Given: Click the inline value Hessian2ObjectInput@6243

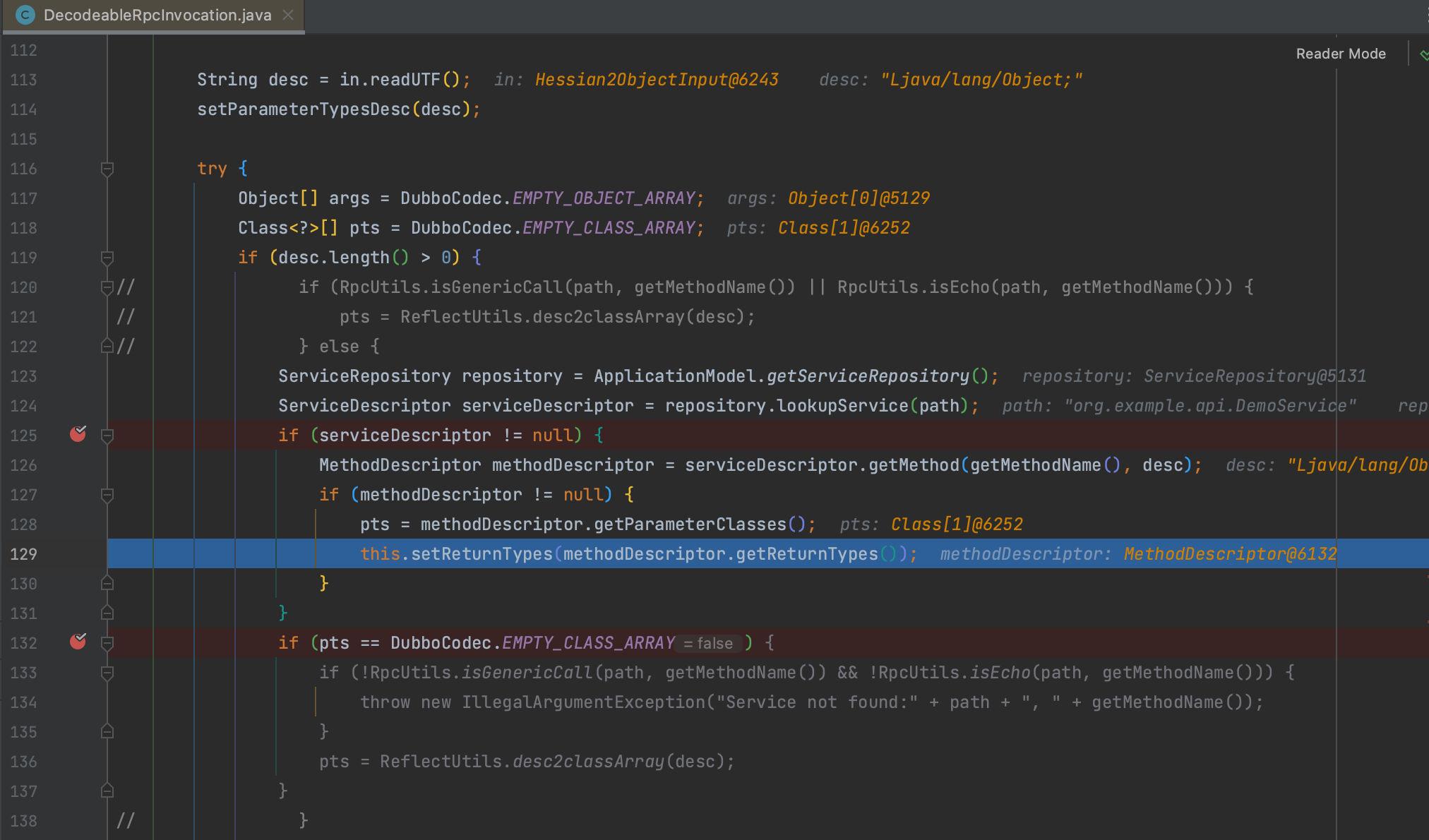Looking at the screenshot, I should pos(657,80).
